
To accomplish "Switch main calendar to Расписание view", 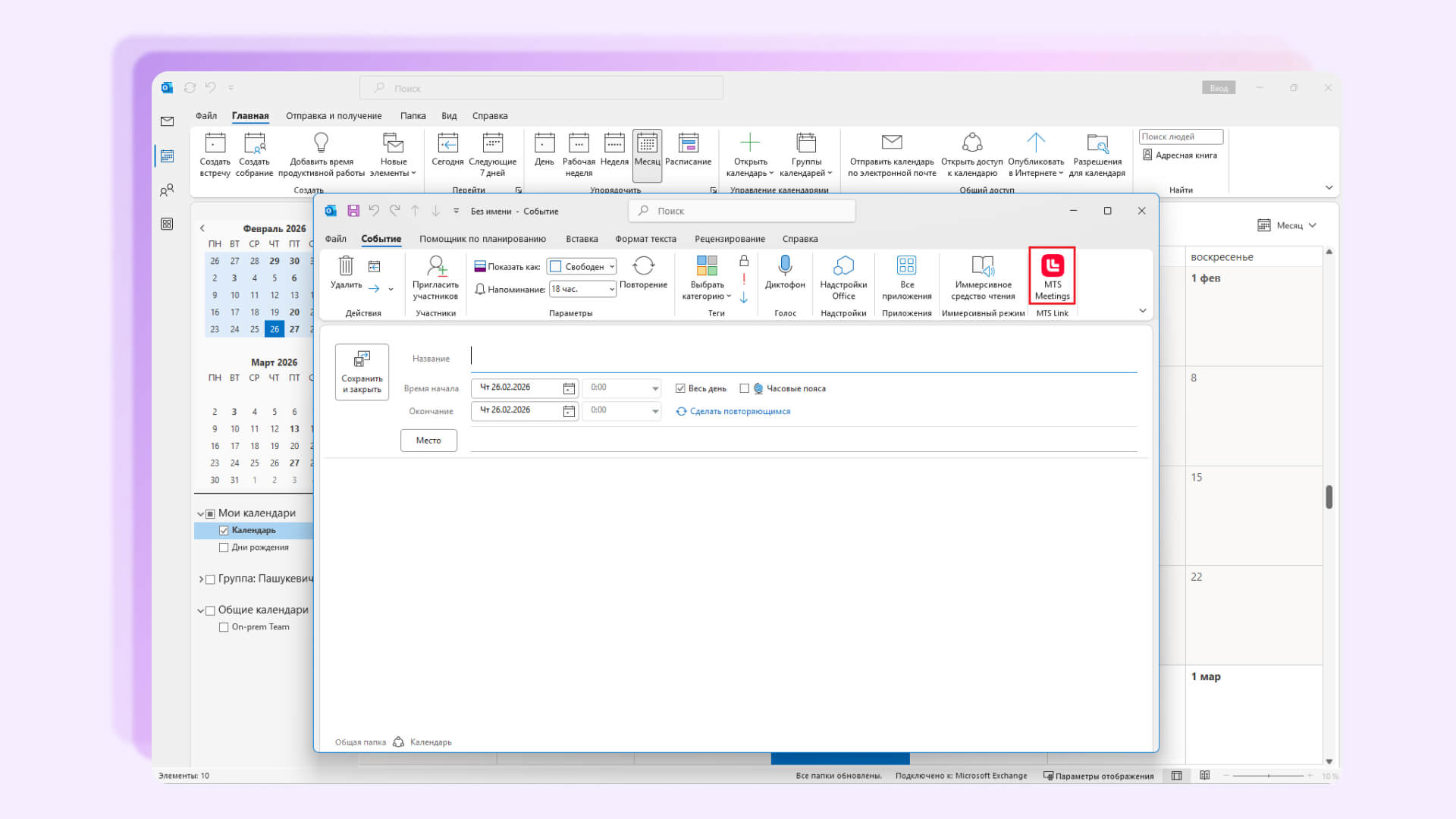I will tap(688, 150).
